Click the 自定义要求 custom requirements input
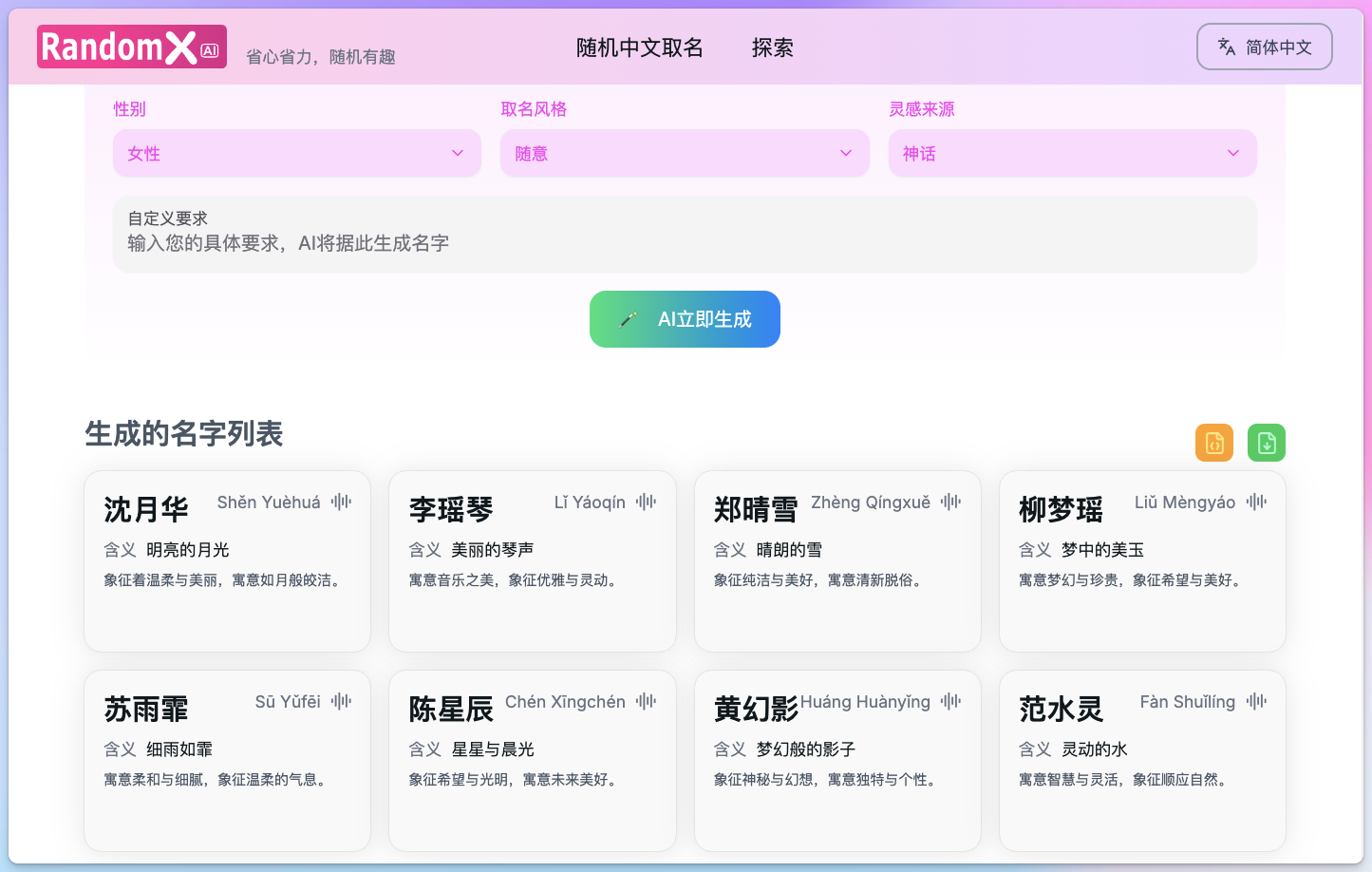 [x=685, y=234]
